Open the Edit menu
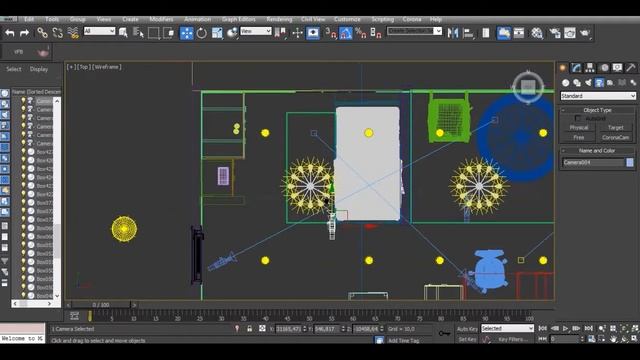 click(29, 19)
